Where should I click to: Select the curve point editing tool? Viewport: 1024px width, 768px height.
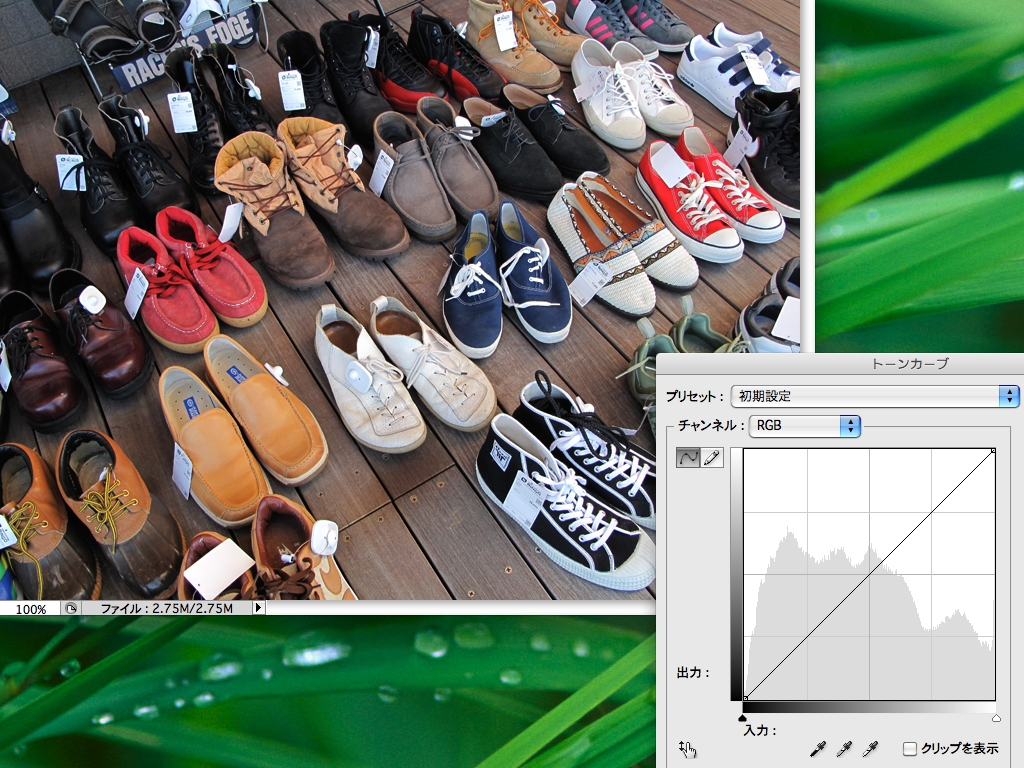(688, 458)
